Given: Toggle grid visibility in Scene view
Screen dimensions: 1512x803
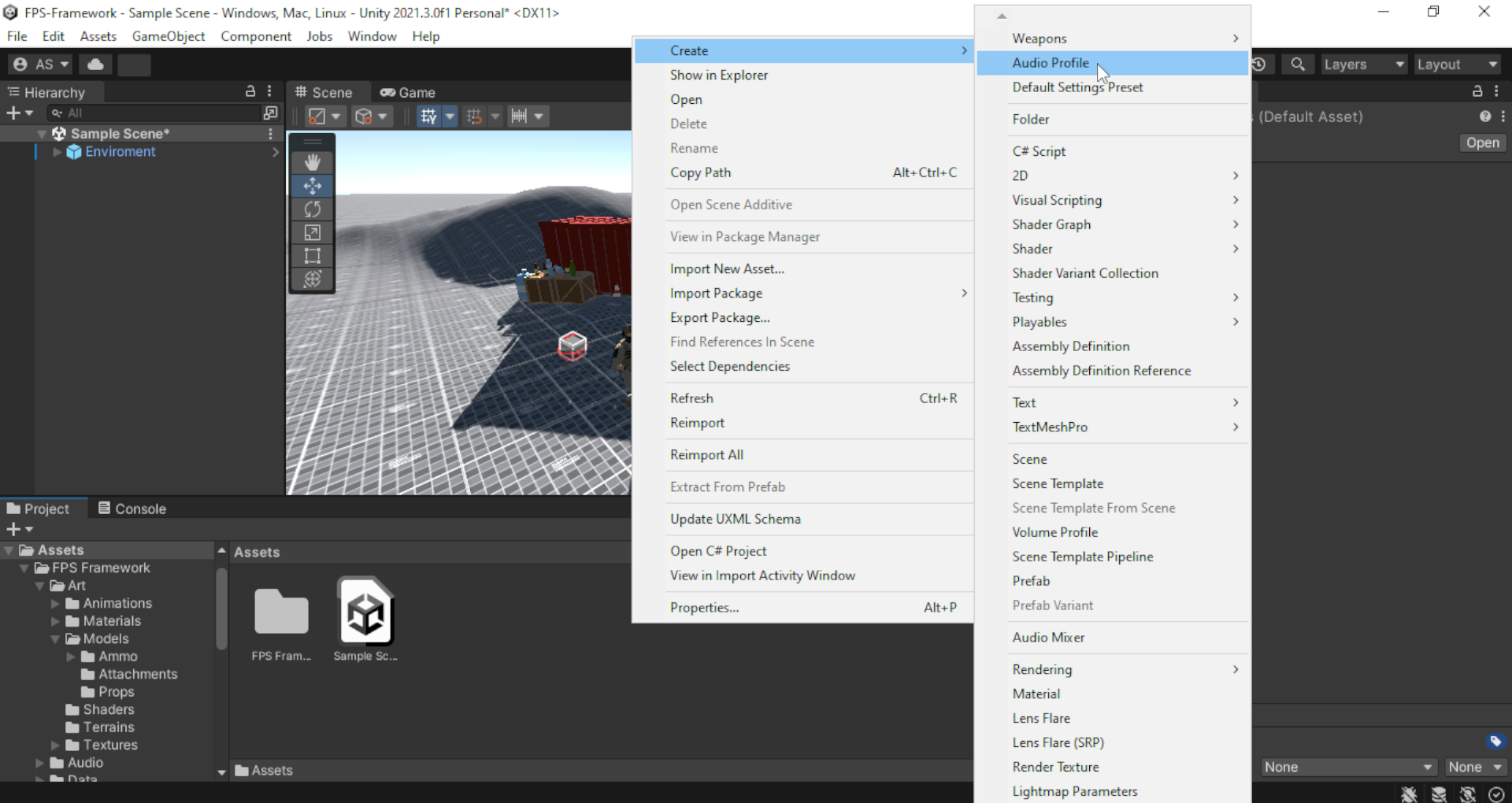Looking at the screenshot, I should click(428, 117).
